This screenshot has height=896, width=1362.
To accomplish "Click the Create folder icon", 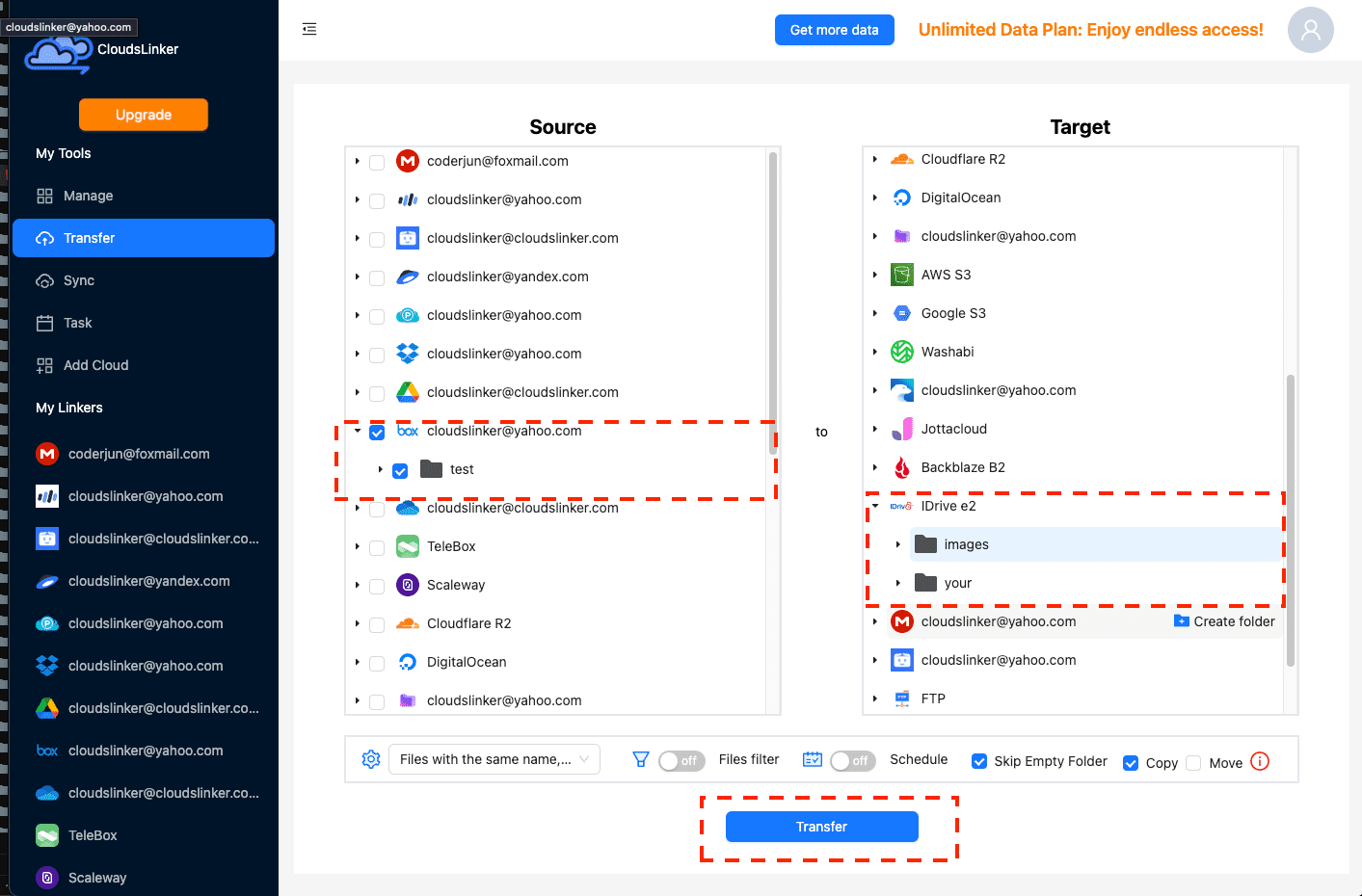I will click(1181, 621).
